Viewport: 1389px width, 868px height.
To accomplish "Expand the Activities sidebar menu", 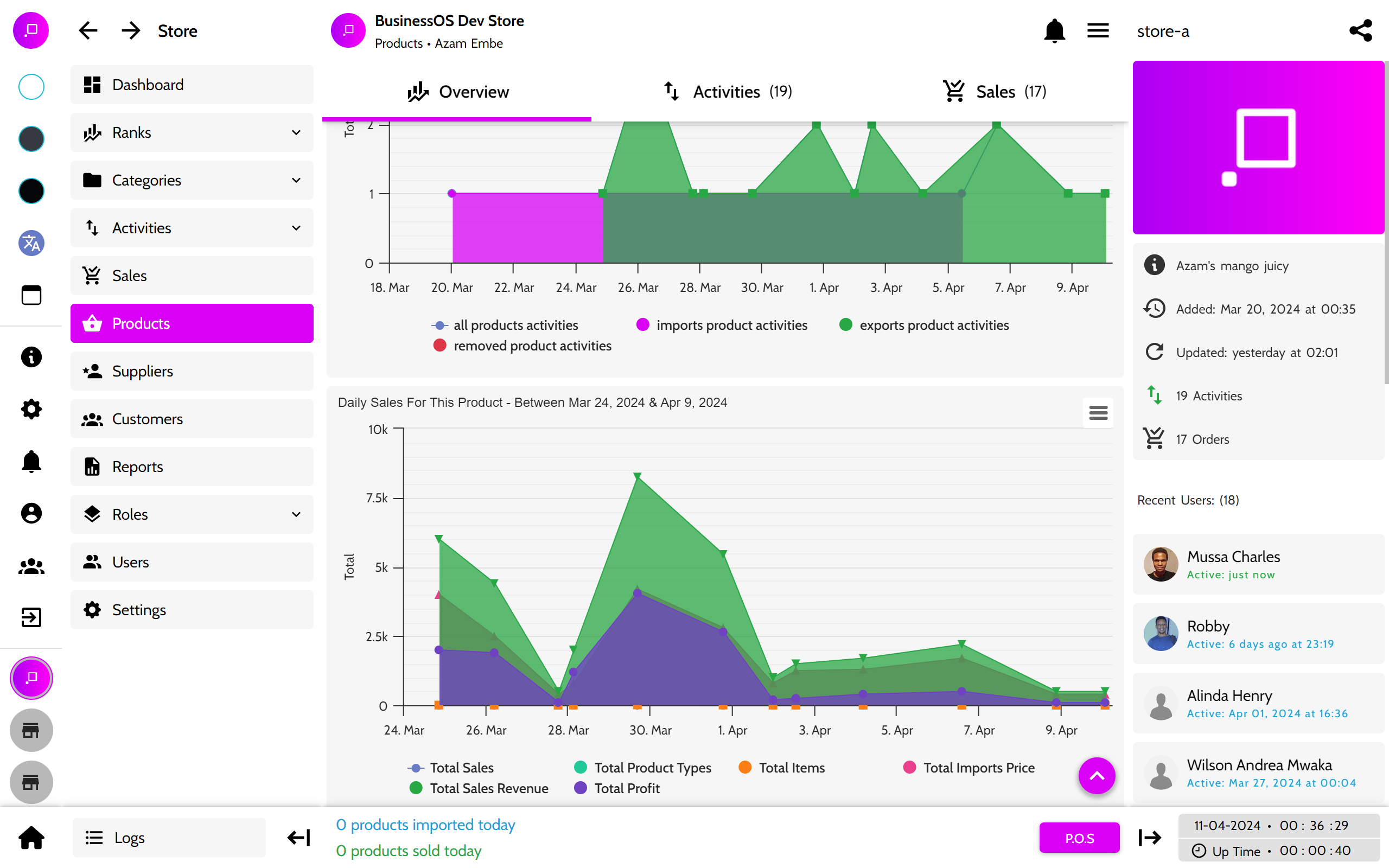I will [x=192, y=228].
